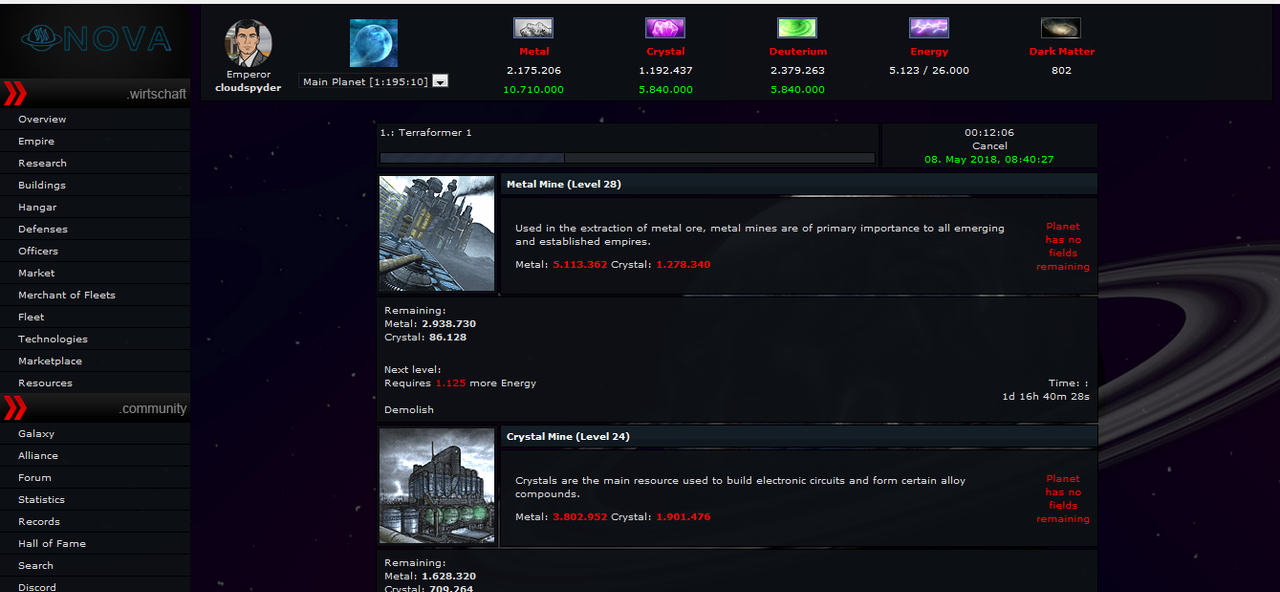Screen dimensions: 1280x592
Task: Click the Emperor avatar portrait
Action: [248, 43]
